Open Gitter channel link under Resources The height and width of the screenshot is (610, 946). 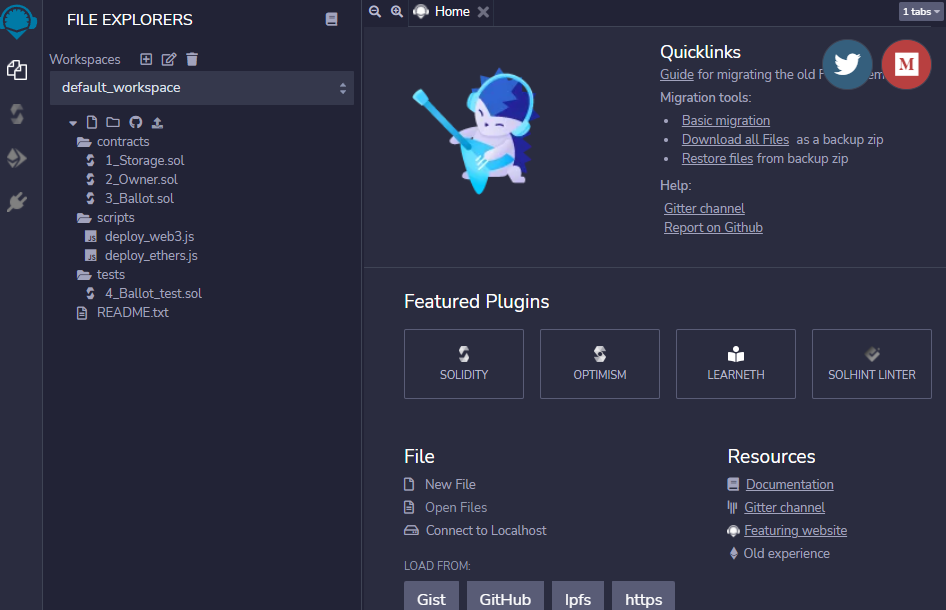tap(784, 507)
